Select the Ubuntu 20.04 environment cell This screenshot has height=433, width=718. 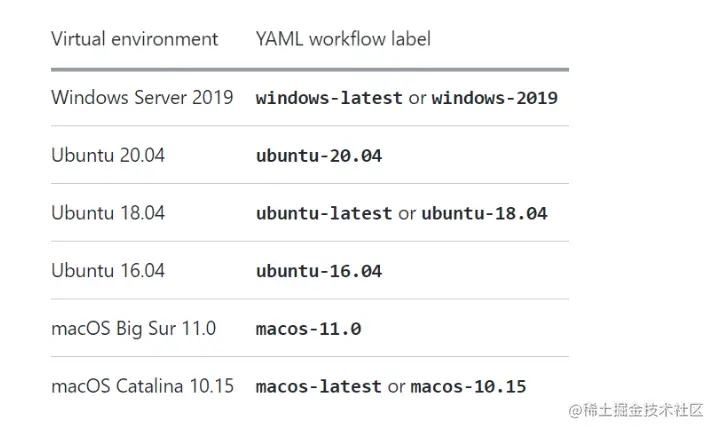[x=108, y=156]
